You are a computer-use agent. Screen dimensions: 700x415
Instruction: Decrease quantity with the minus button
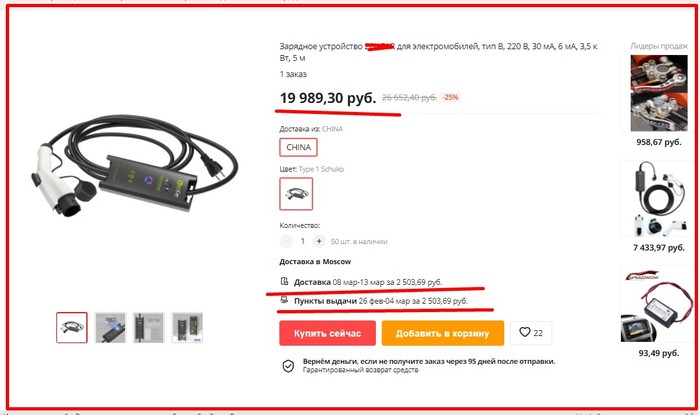tap(286, 241)
